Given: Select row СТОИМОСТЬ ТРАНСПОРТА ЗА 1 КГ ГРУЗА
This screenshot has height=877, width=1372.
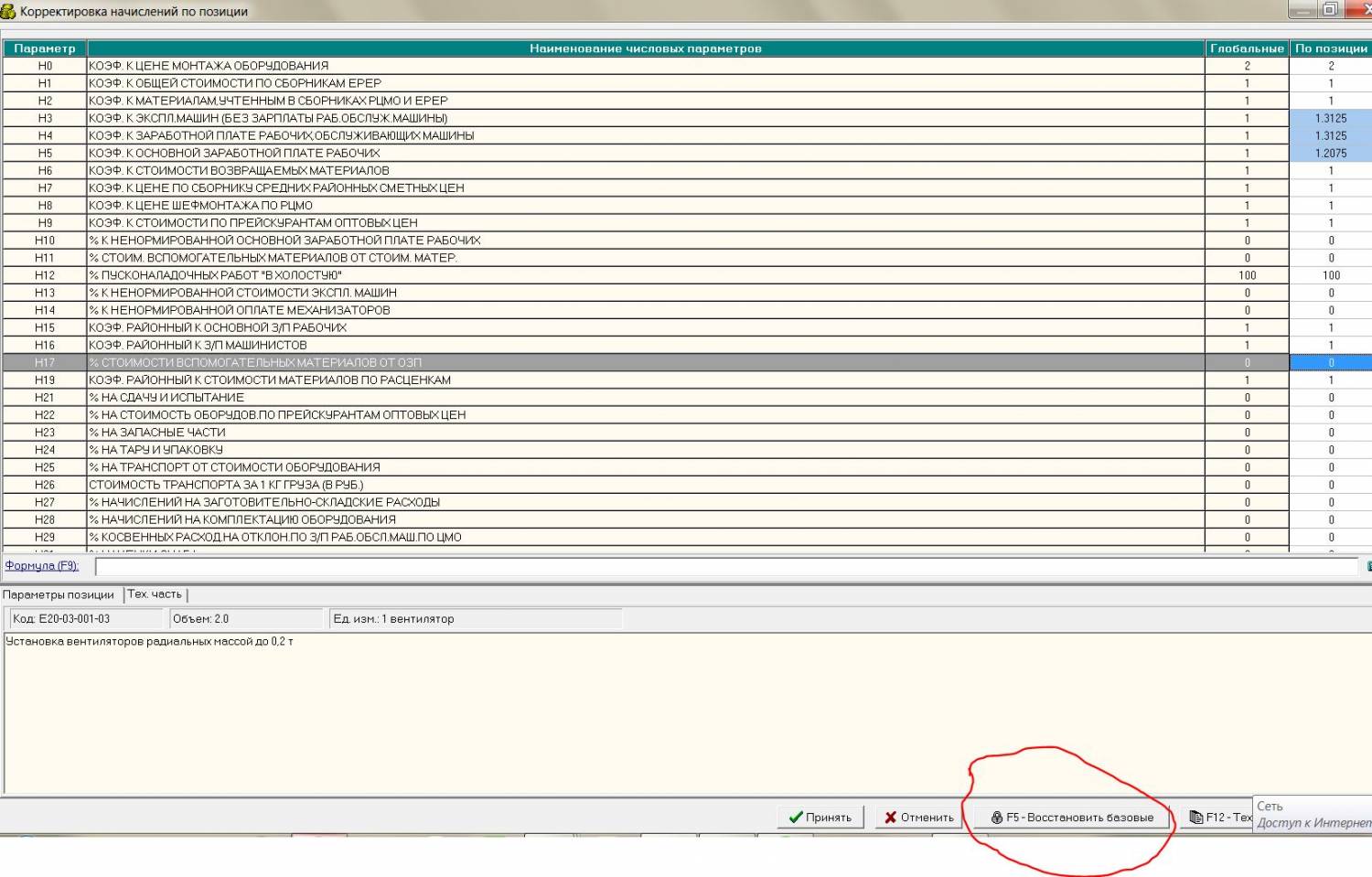Looking at the screenshot, I should (646, 485).
